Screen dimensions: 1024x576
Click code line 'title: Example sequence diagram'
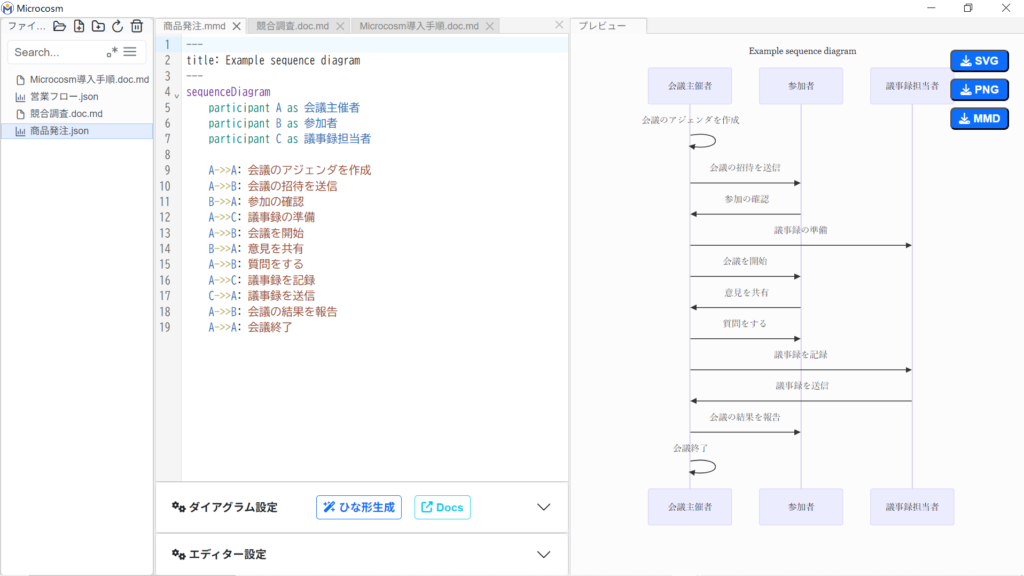point(273,60)
